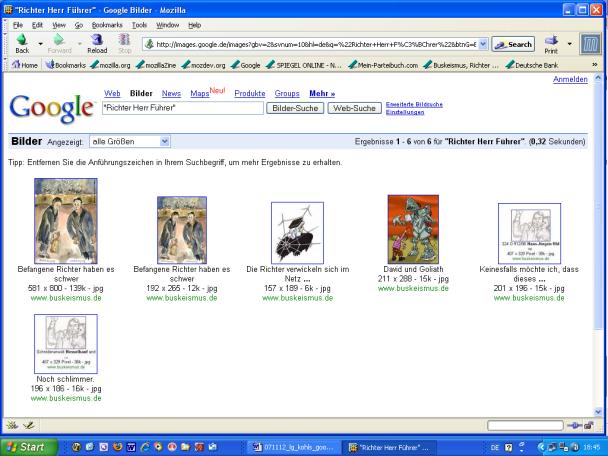
Task: Click the 'Mehr »' link
Action: tap(322, 93)
